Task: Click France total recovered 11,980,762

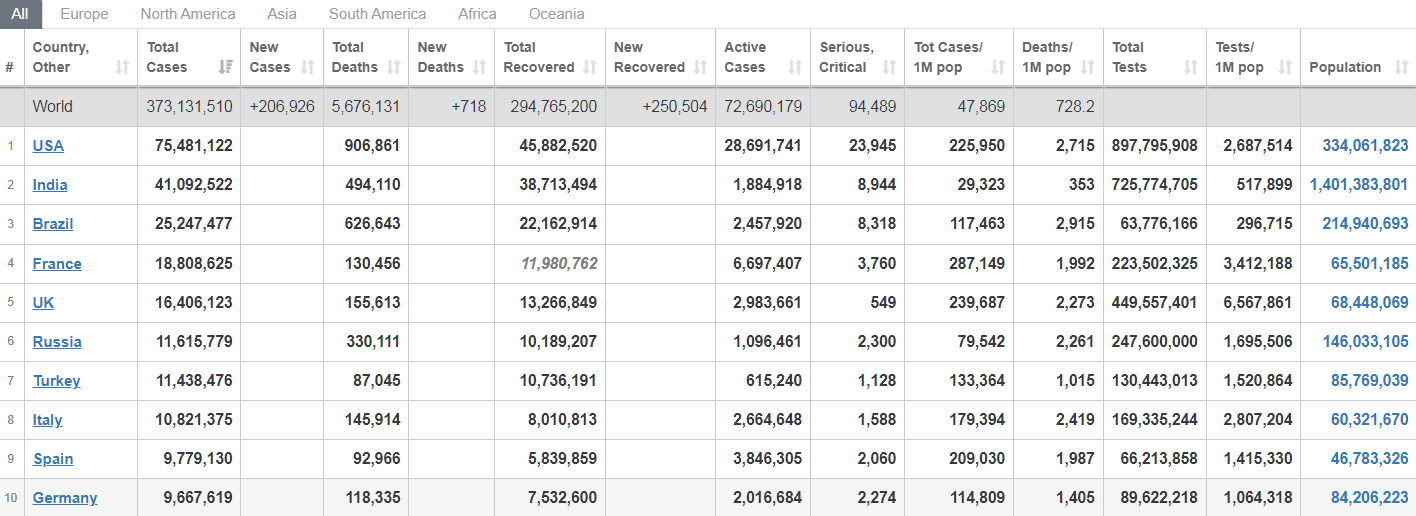Action: tap(559, 264)
